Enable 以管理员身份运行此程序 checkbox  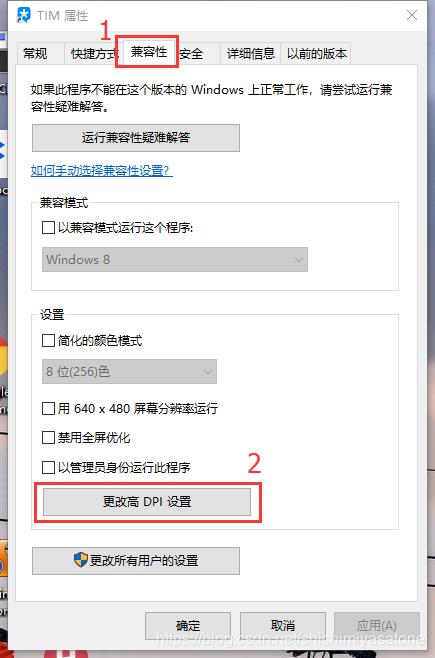(x=48, y=467)
